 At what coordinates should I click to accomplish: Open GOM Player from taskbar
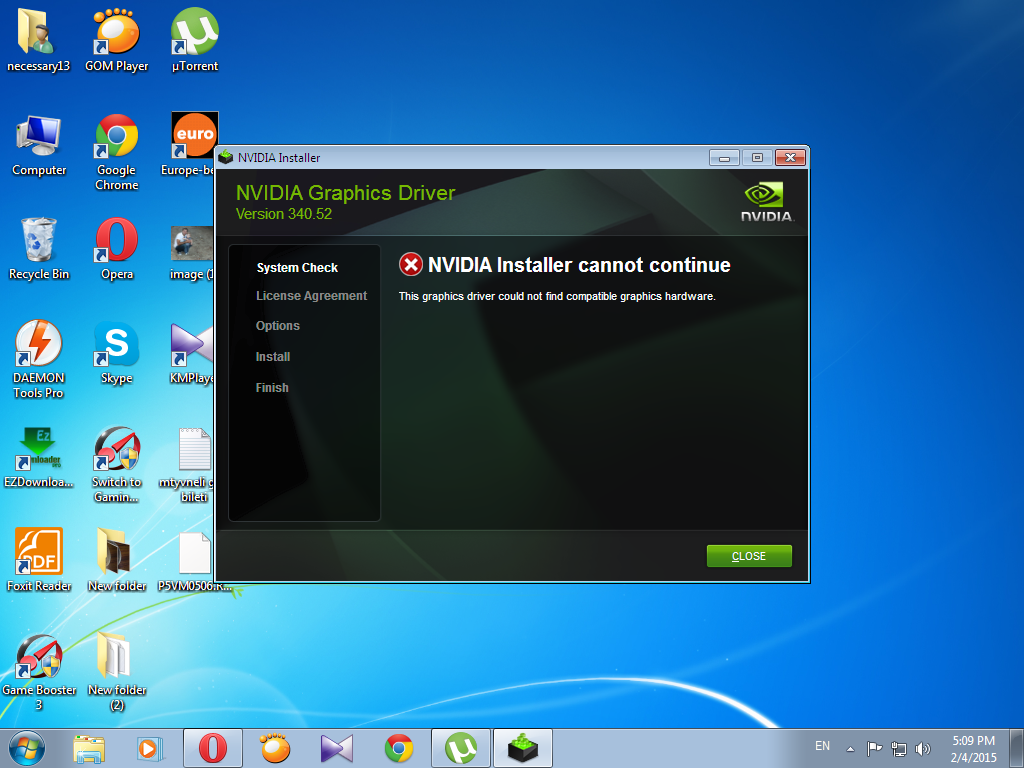point(275,748)
